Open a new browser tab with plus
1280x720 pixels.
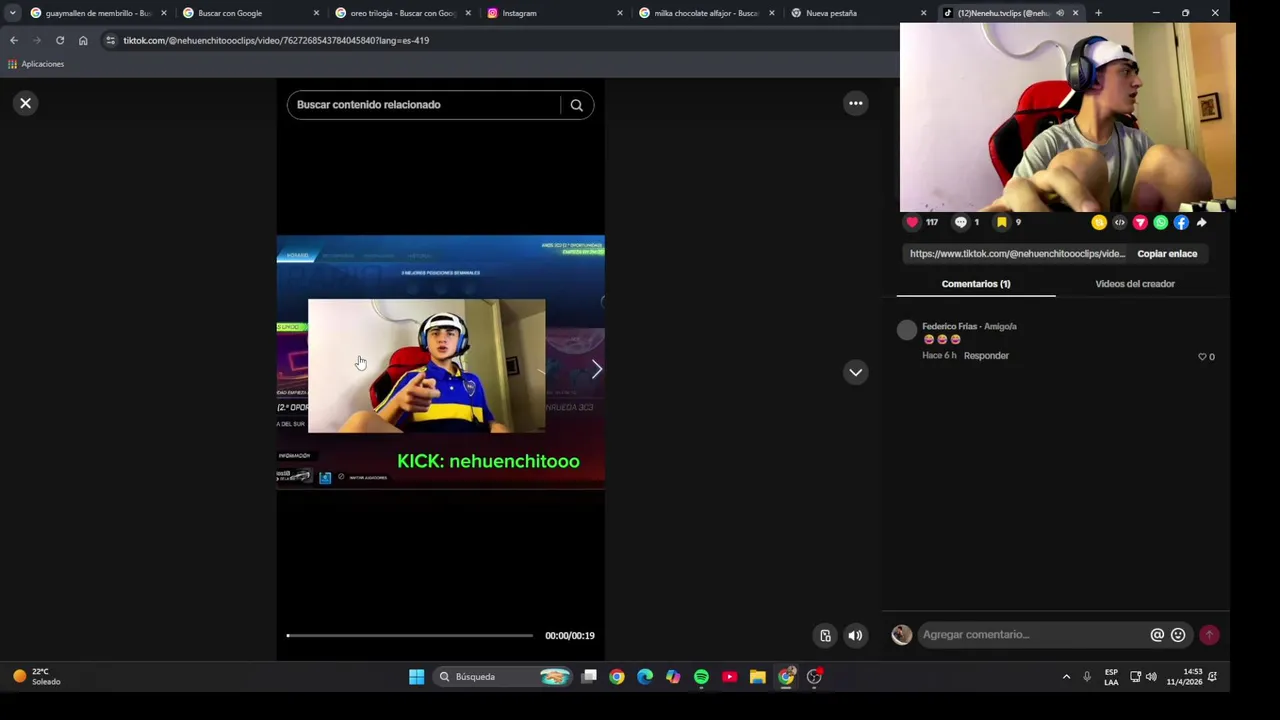pyautogui.click(x=1098, y=13)
